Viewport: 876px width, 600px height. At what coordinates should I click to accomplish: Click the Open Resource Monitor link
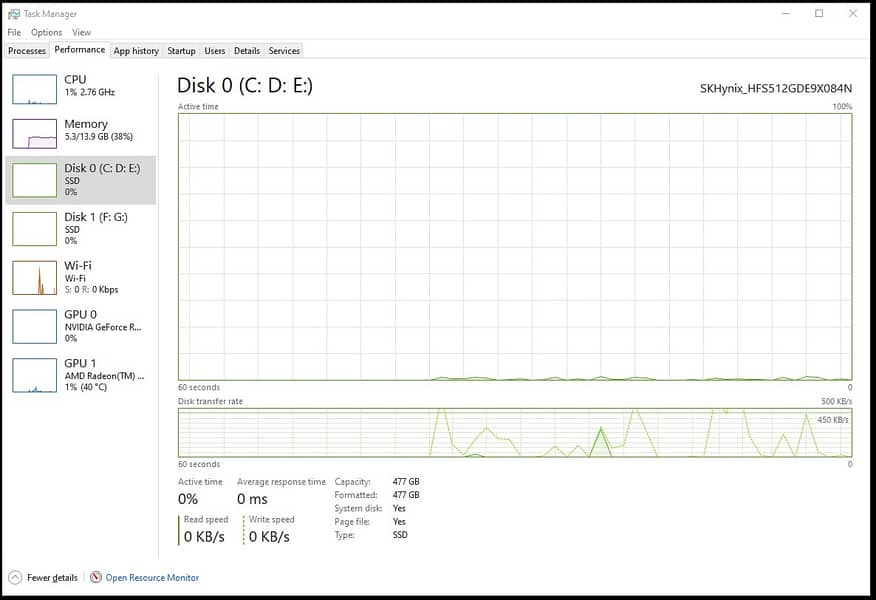click(x=152, y=577)
